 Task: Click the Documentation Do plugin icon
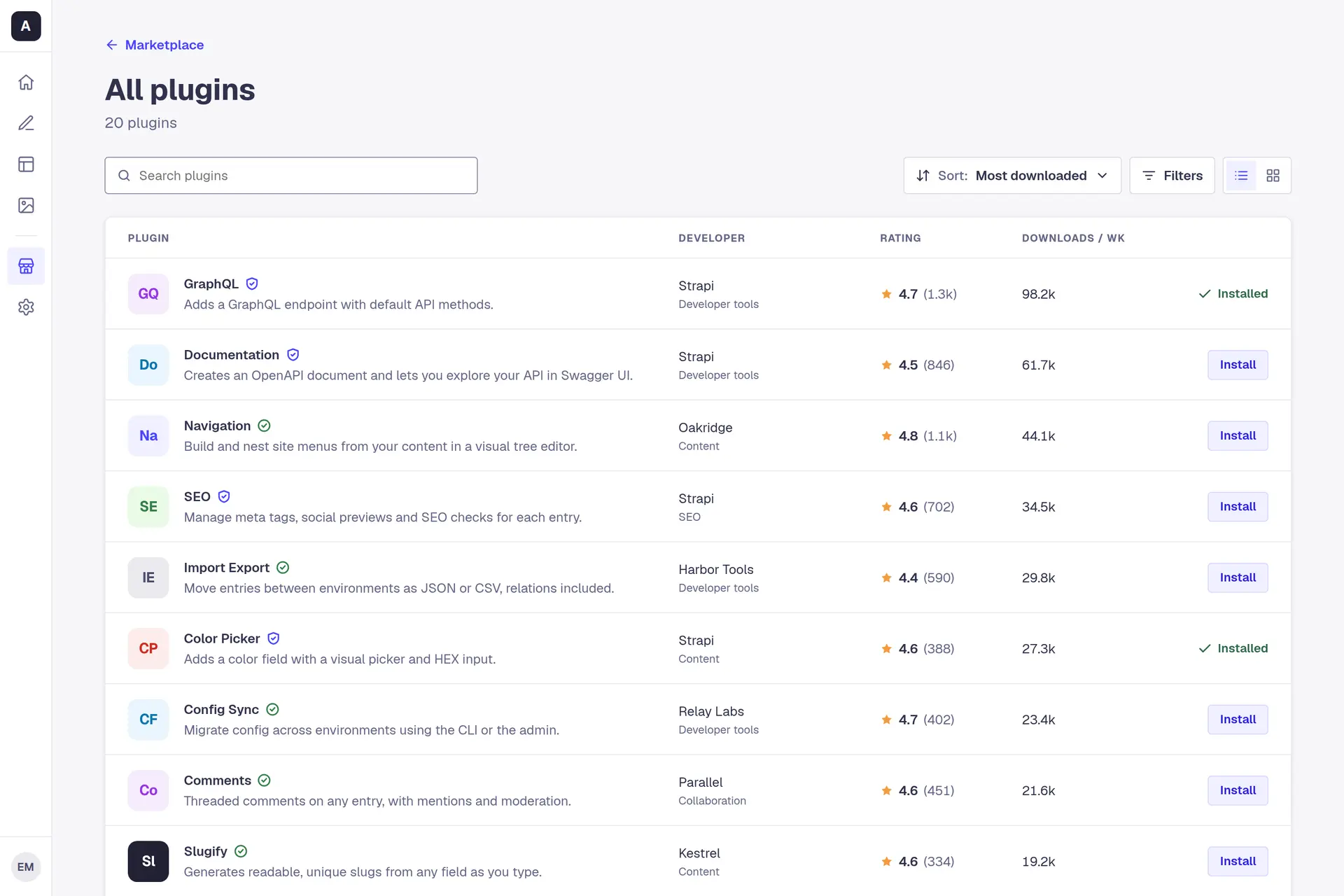point(148,365)
